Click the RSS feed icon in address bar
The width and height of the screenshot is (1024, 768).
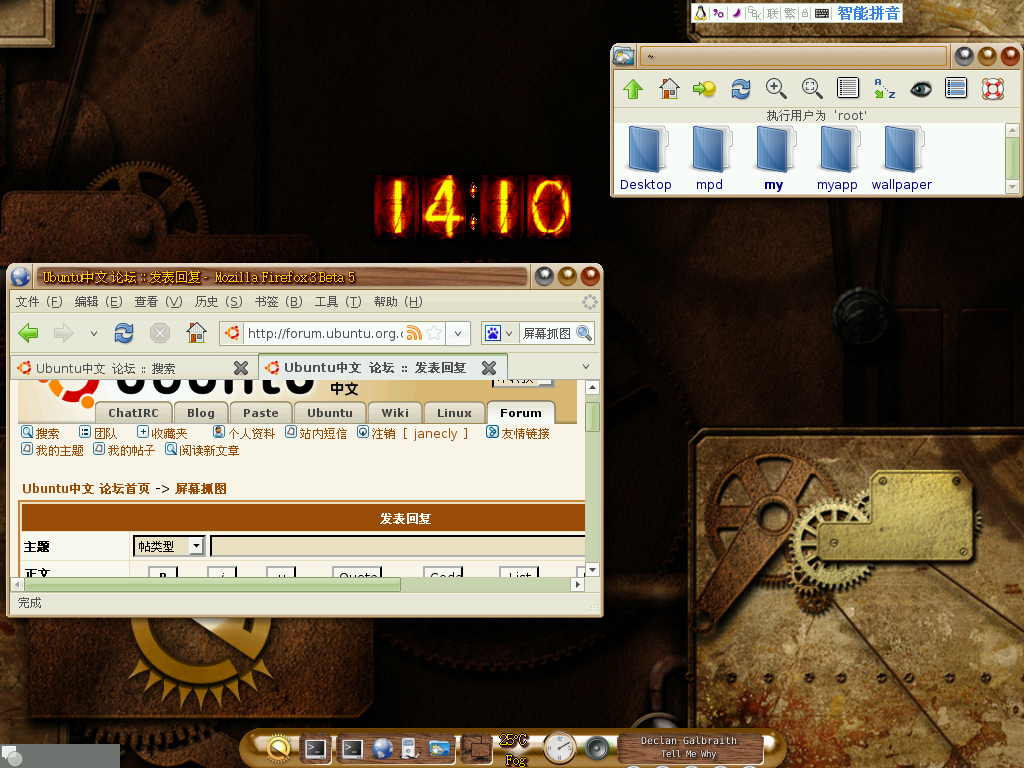(414, 333)
